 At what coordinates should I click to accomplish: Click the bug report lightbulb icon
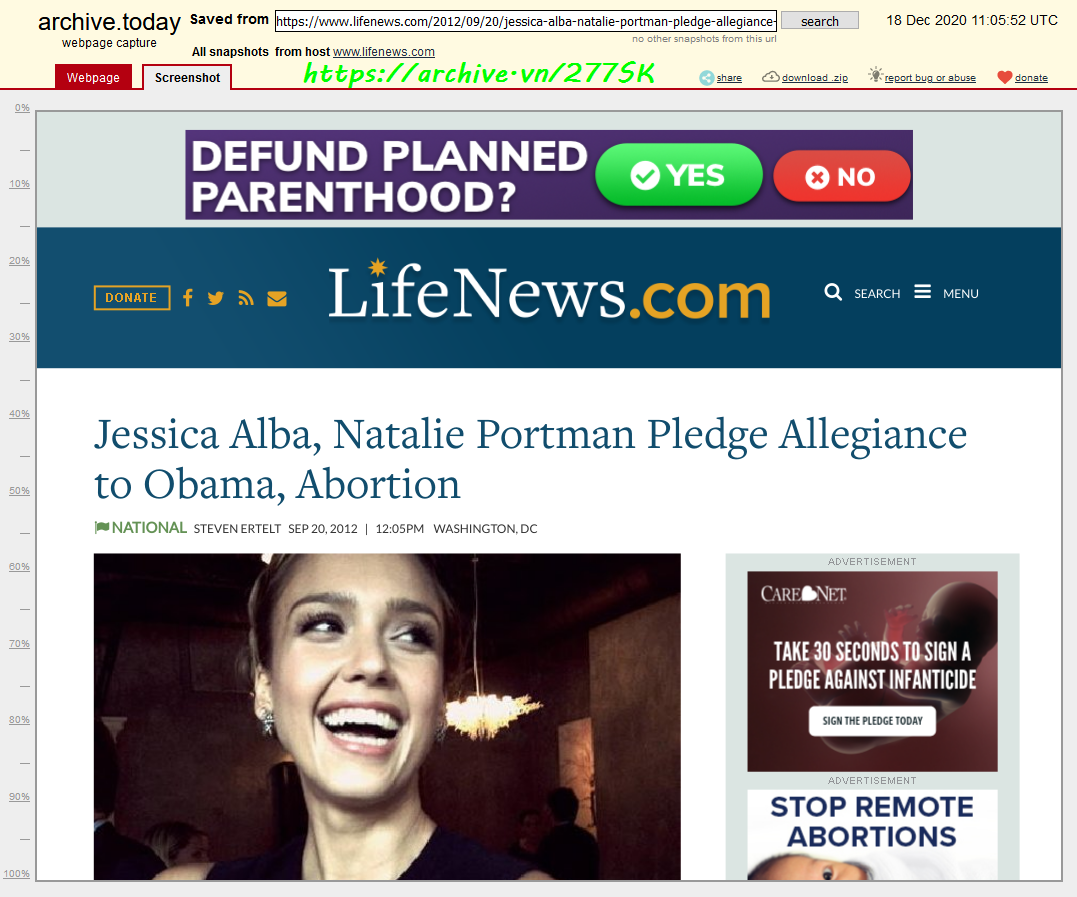coord(875,75)
